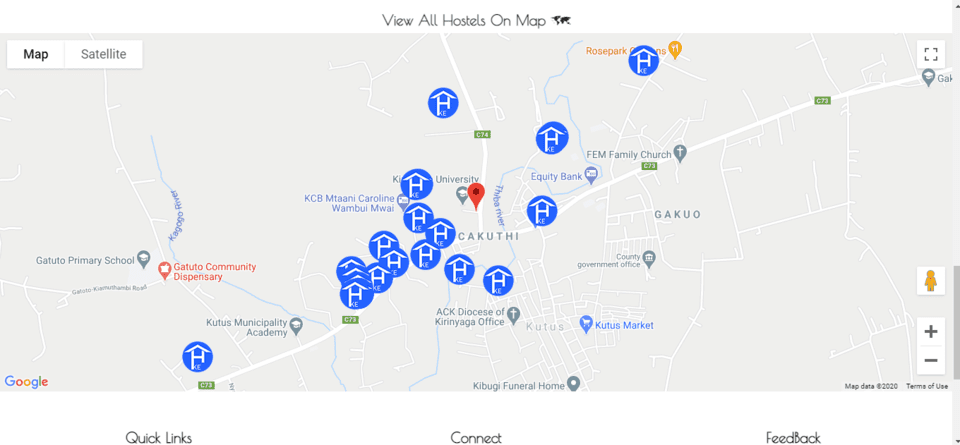Open hostel marker near Rosepark Gardens

point(643,61)
